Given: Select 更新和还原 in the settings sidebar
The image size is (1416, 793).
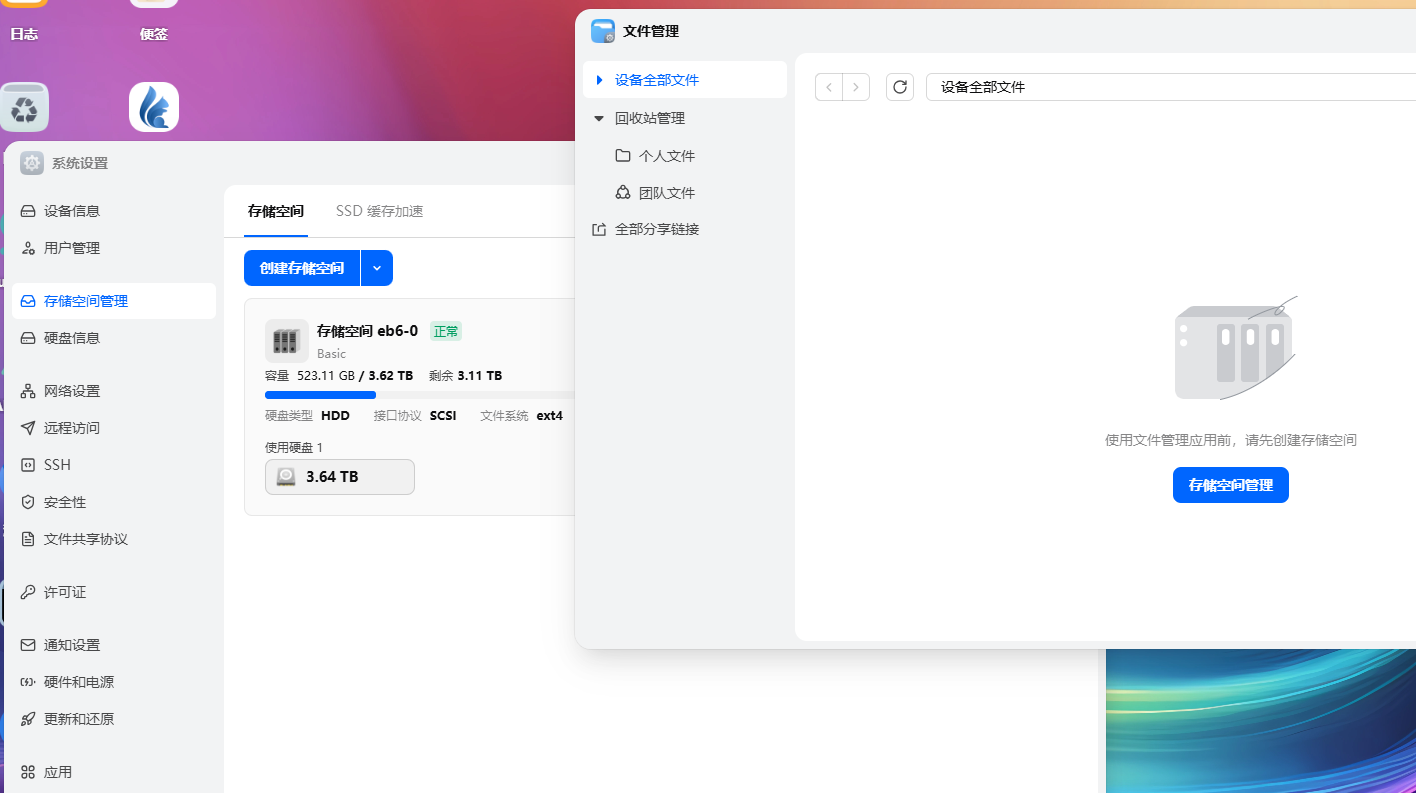Looking at the screenshot, I should (x=114, y=719).
